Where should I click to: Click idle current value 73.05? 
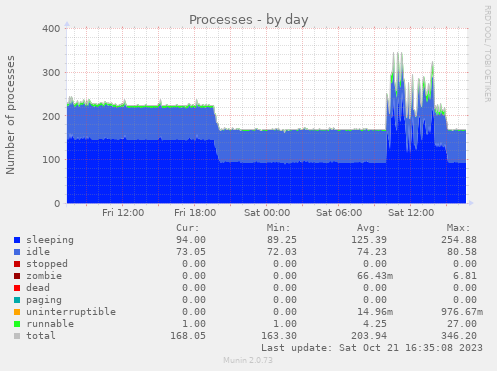(191, 252)
